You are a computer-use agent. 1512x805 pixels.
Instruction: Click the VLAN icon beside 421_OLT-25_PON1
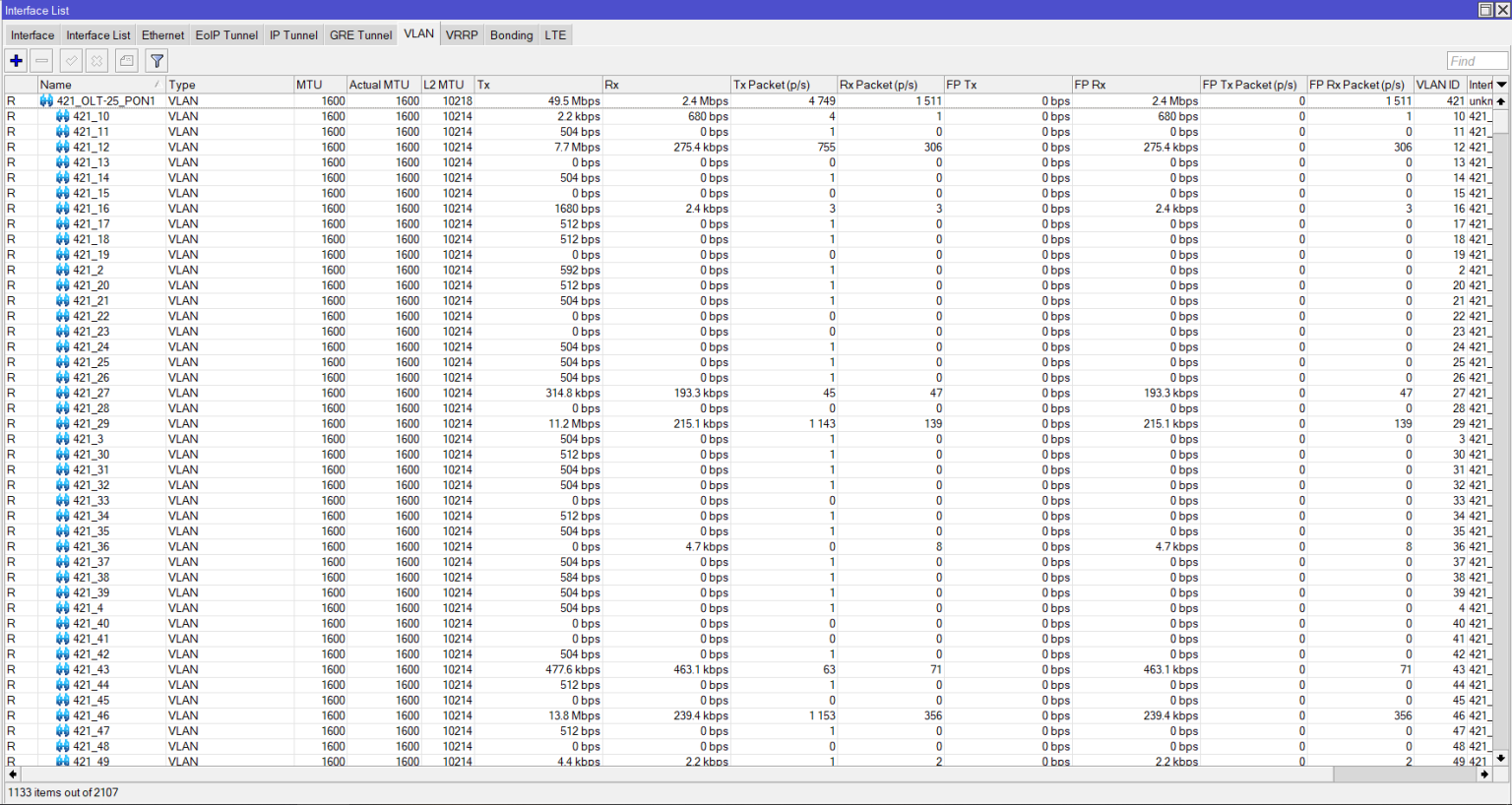(x=46, y=99)
